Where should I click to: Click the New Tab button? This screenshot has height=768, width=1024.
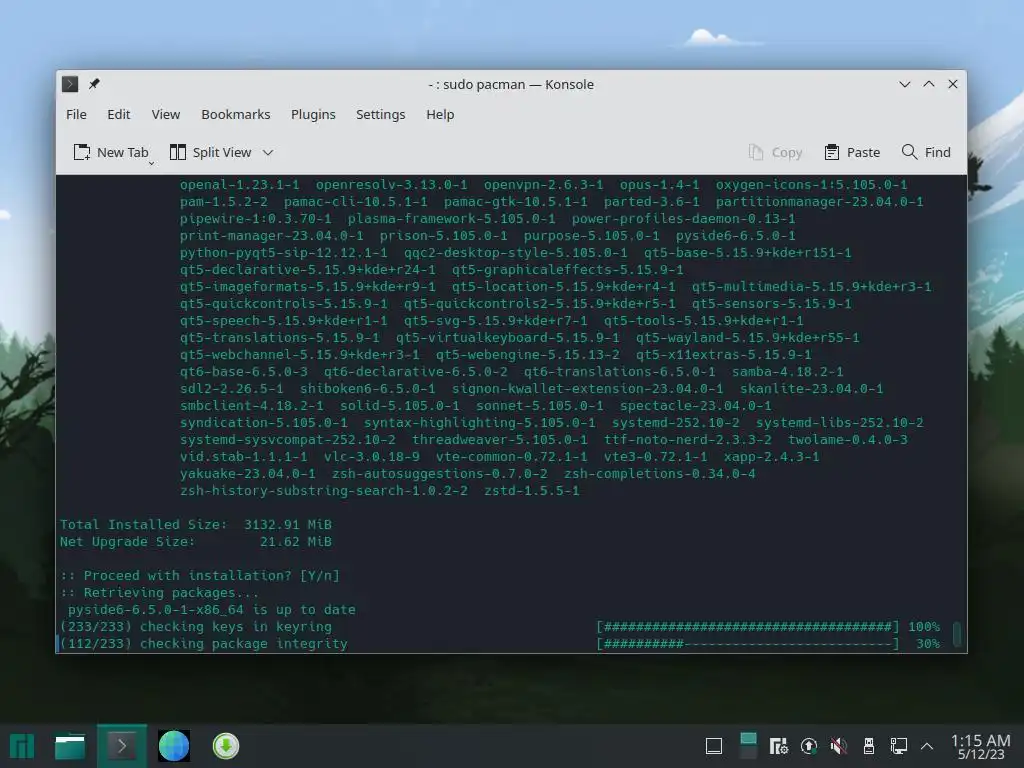click(x=110, y=152)
